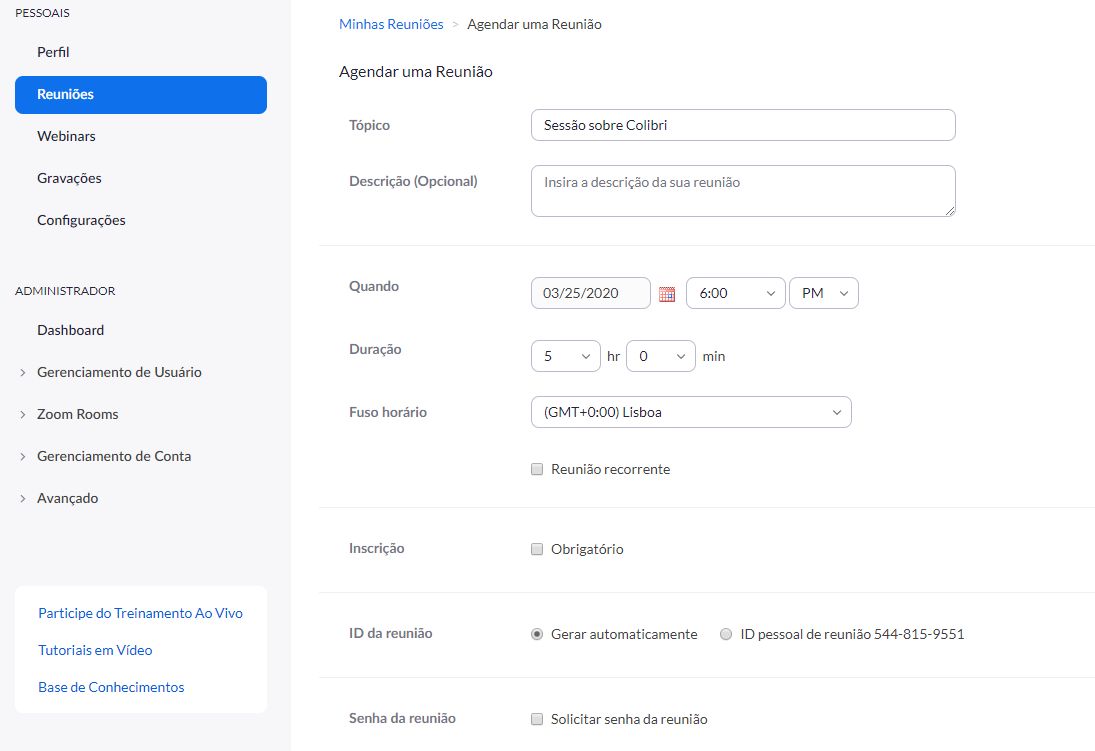Open Tutoriais em Vídeo link

pyautogui.click(x=95, y=650)
